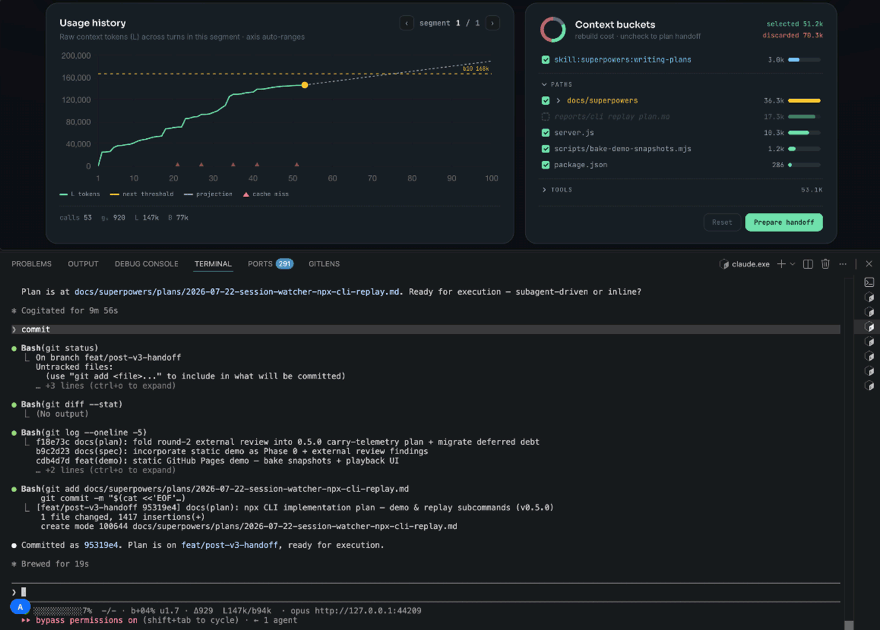This screenshot has width=880, height=630.
Task: Uncheck the package.json checkbox
Action: [x=546, y=165]
